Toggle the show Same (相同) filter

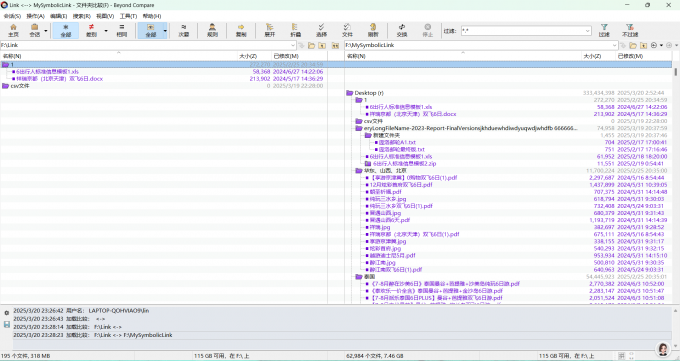[x=122, y=30]
